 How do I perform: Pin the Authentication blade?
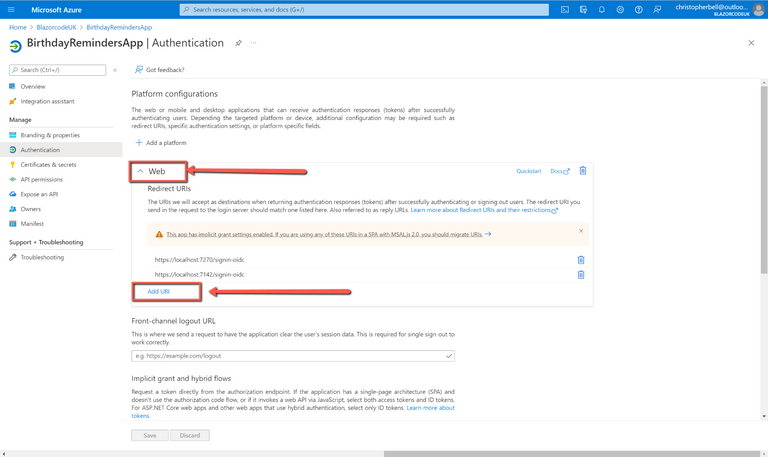(x=238, y=43)
